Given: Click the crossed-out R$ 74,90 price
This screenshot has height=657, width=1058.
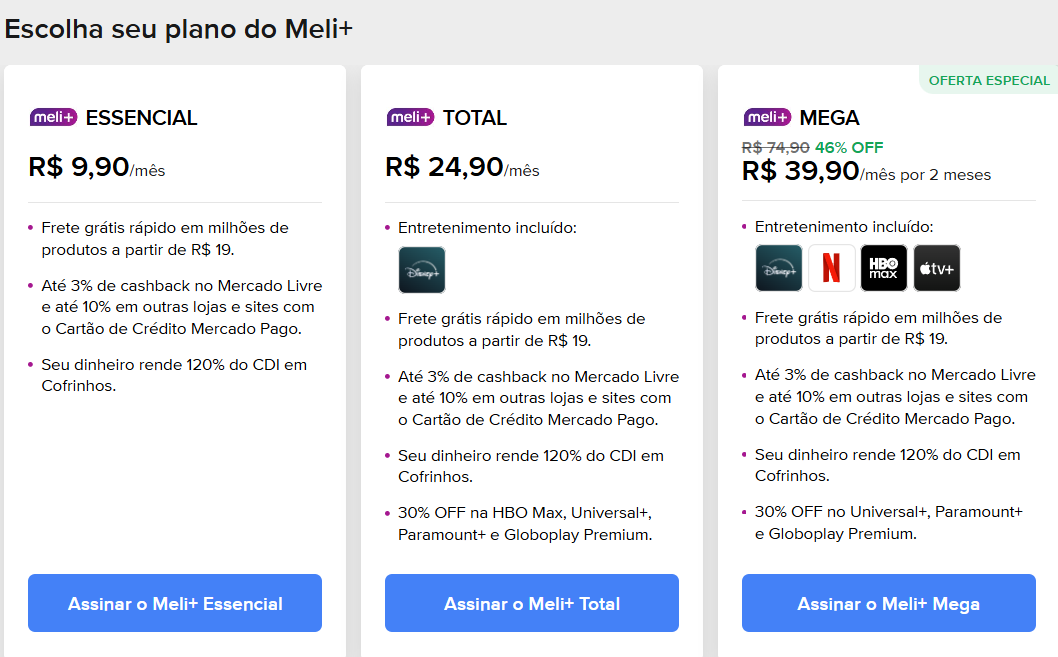Looking at the screenshot, I should tap(775, 147).
